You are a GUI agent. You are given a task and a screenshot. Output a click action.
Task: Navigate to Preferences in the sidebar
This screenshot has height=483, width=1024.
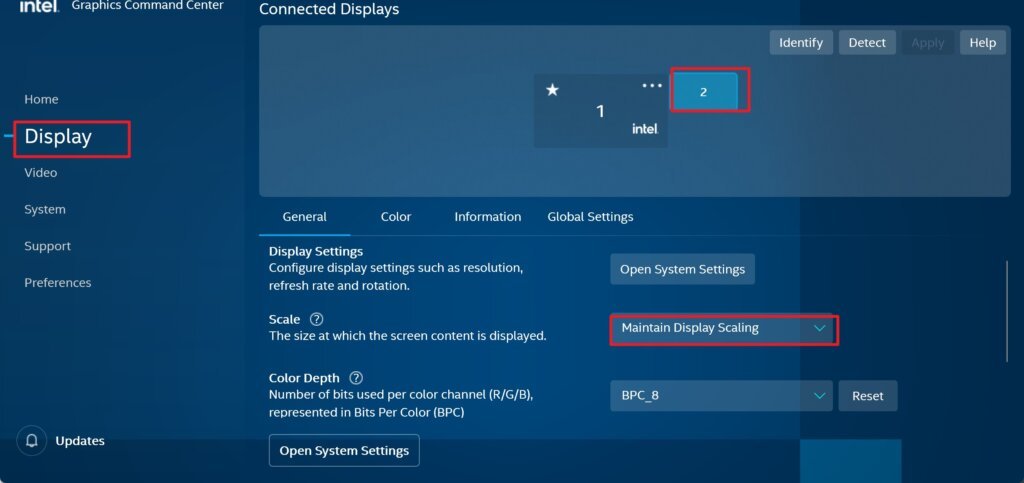click(57, 283)
